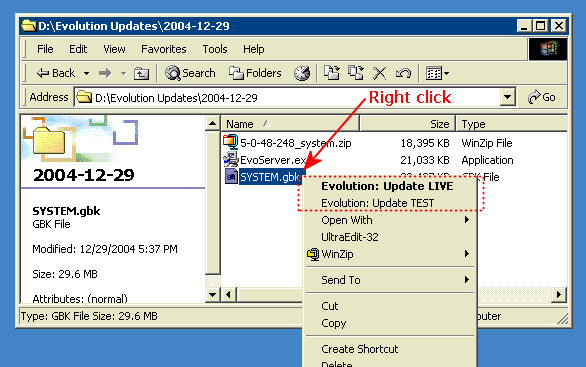Click the left pane scroll down arrow

coord(212,294)
